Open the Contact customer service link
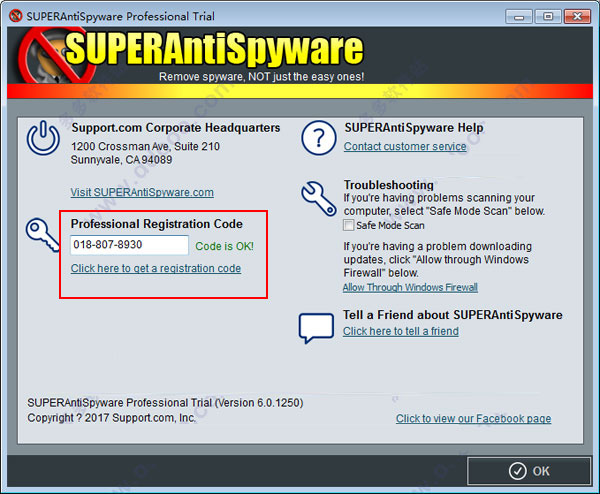 (x=405, y=147)
